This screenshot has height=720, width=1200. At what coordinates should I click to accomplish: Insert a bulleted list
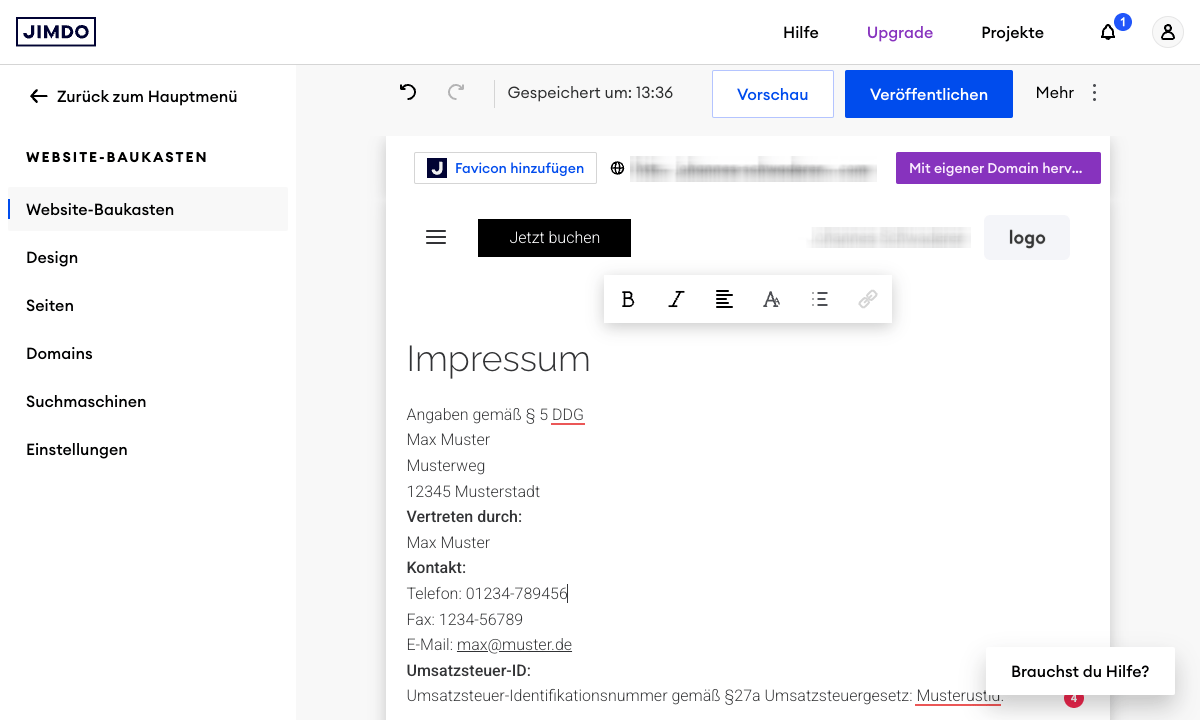tap(820, 299)
